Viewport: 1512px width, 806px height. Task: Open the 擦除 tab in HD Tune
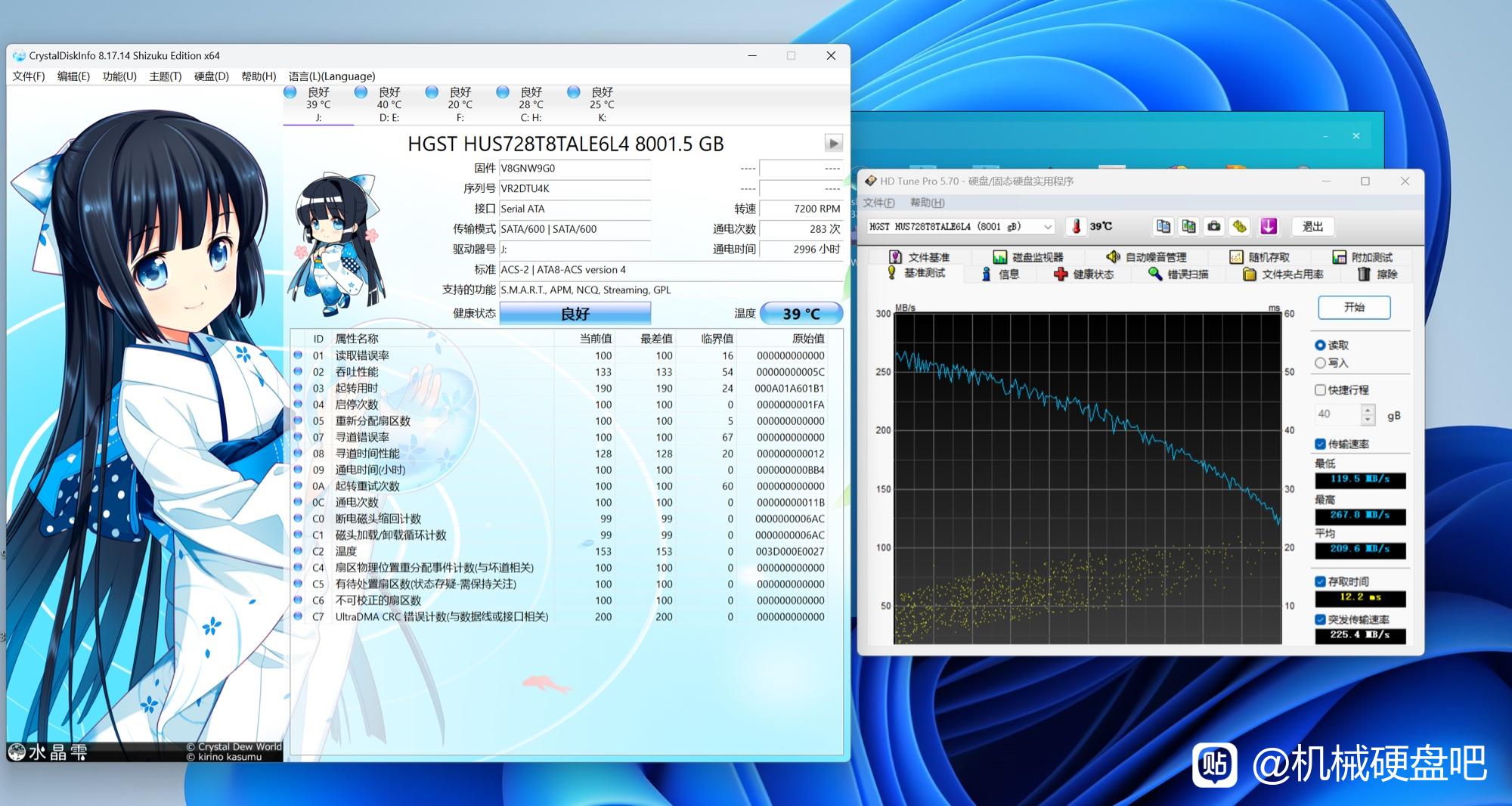point(1377,274)
